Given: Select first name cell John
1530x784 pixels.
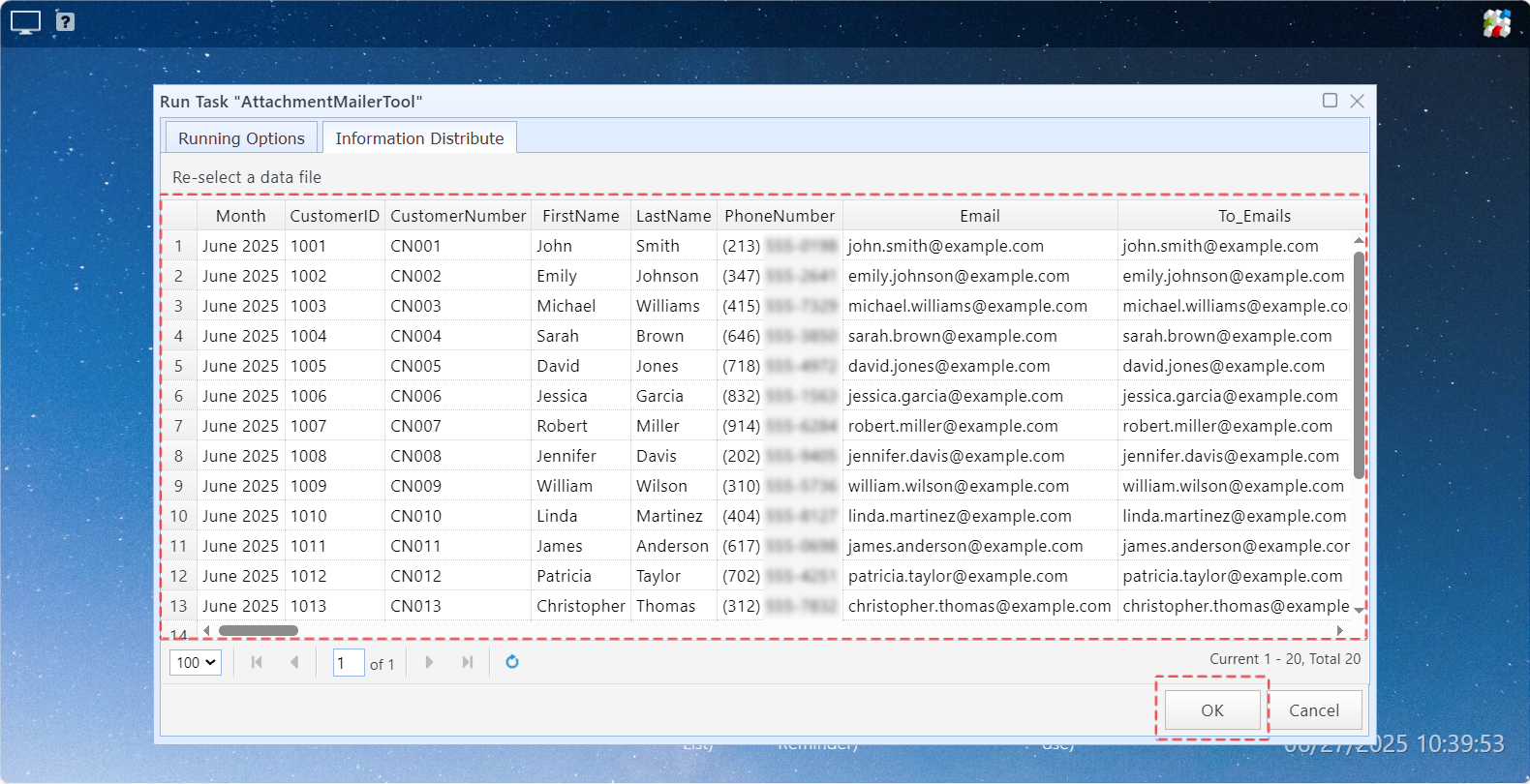Looking at the screenshot, I should click(x=581, y=246).
